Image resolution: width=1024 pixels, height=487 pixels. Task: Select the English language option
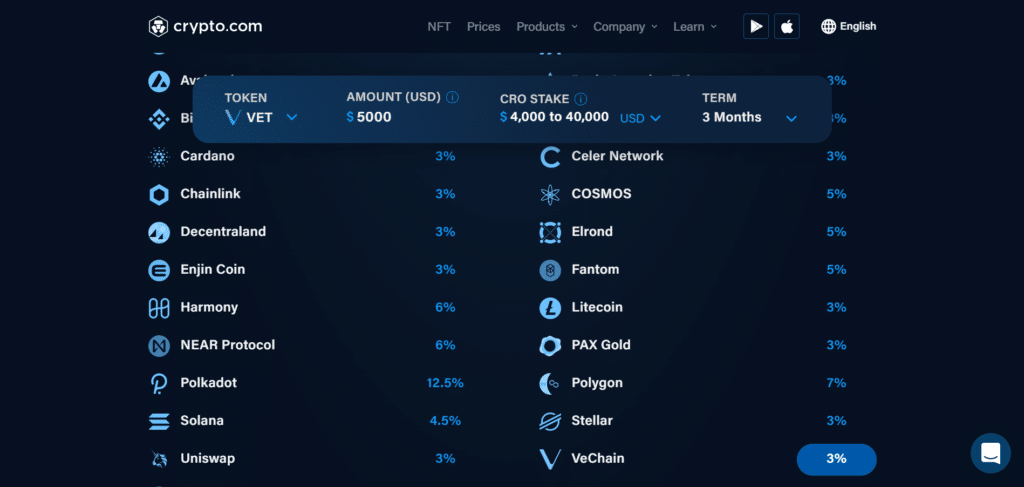[858, 27]
